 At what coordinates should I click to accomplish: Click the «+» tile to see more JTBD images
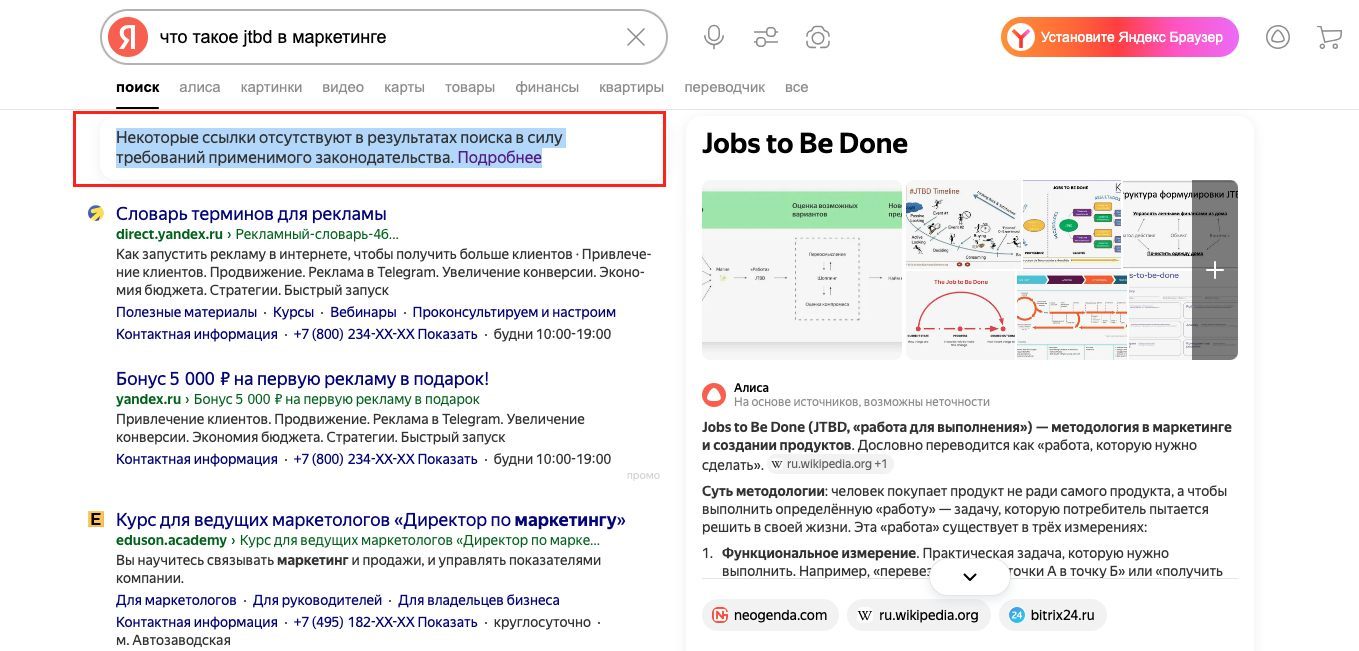pyautogui.click(x=1214, y=270)
